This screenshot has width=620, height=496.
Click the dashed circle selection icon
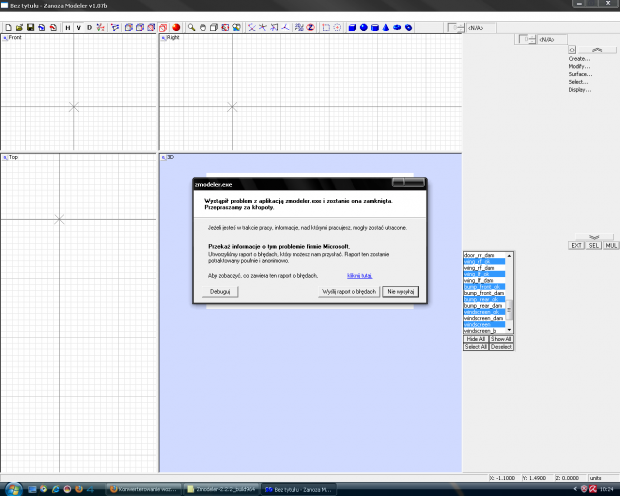click(x=337, y=28)
